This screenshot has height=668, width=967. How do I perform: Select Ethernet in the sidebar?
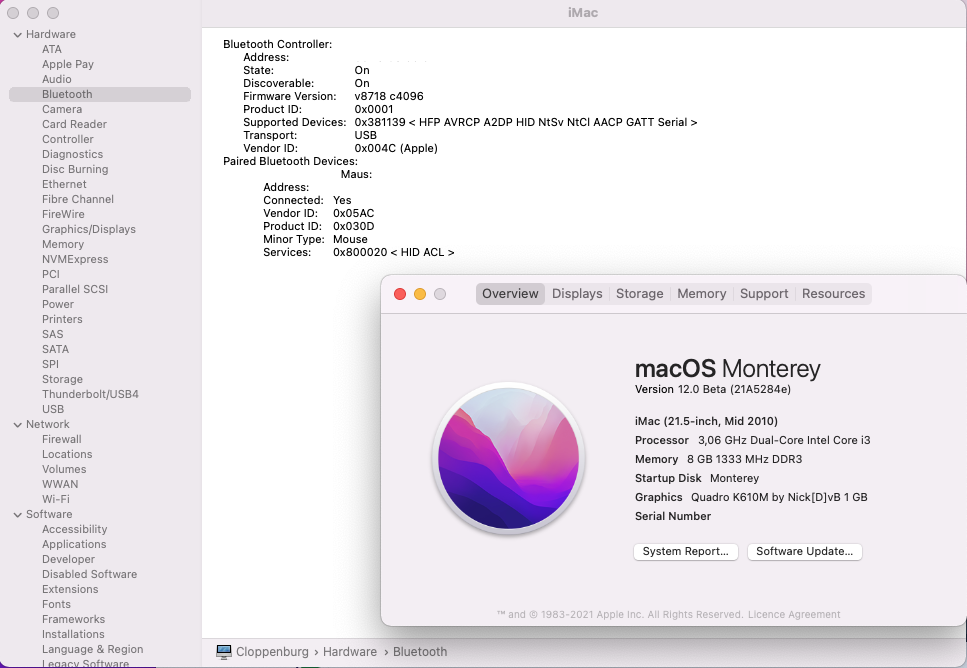[x=64, y=184]
